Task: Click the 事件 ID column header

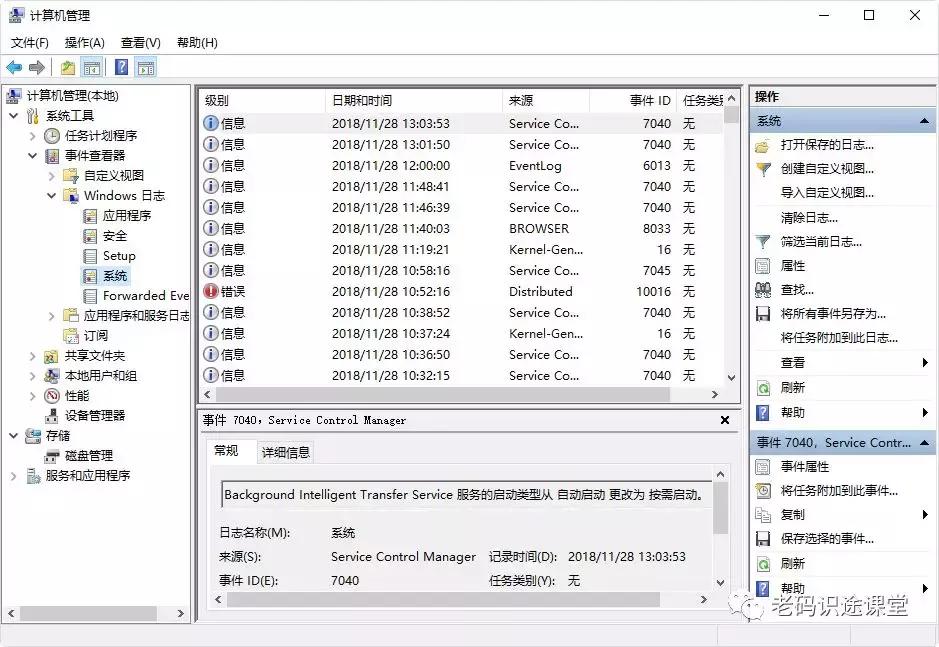Action: coord(646,100)
